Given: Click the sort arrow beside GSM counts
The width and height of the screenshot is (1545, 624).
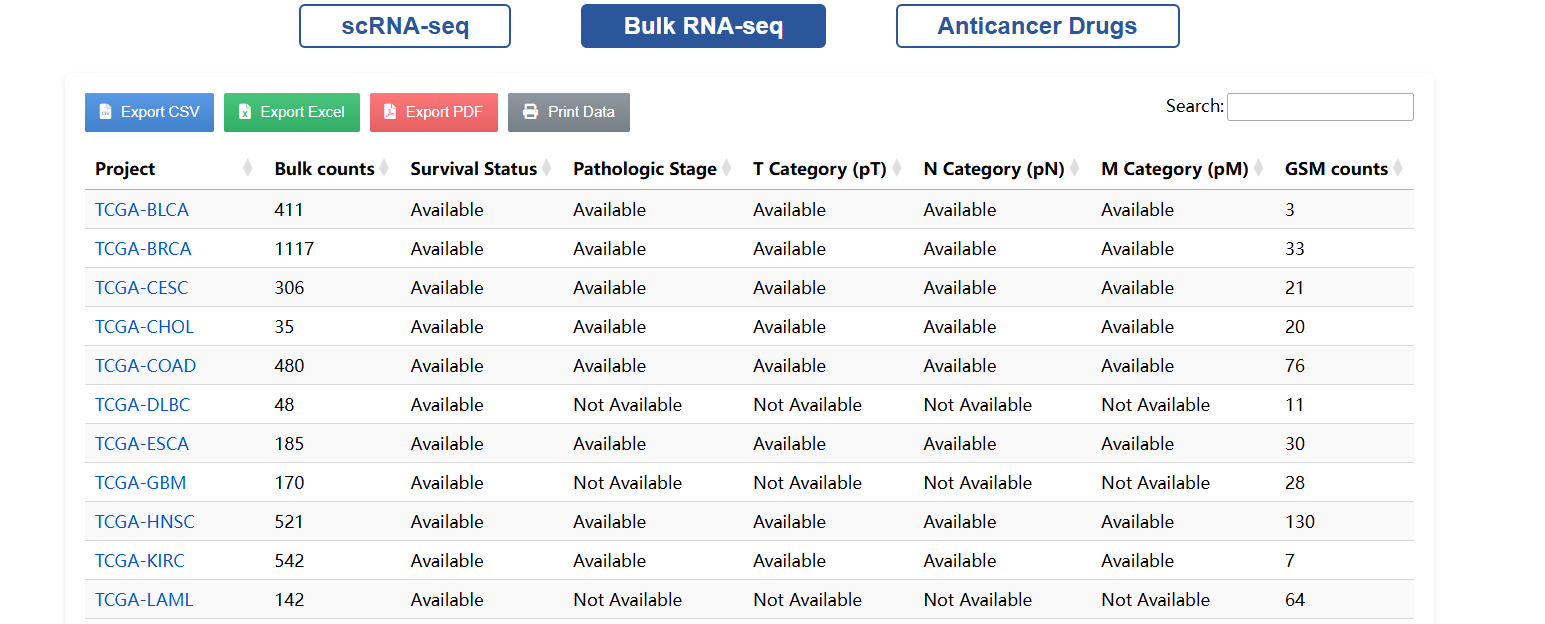Looking at the screenshot, I should pyautogui.click(x=1398, y=168).
